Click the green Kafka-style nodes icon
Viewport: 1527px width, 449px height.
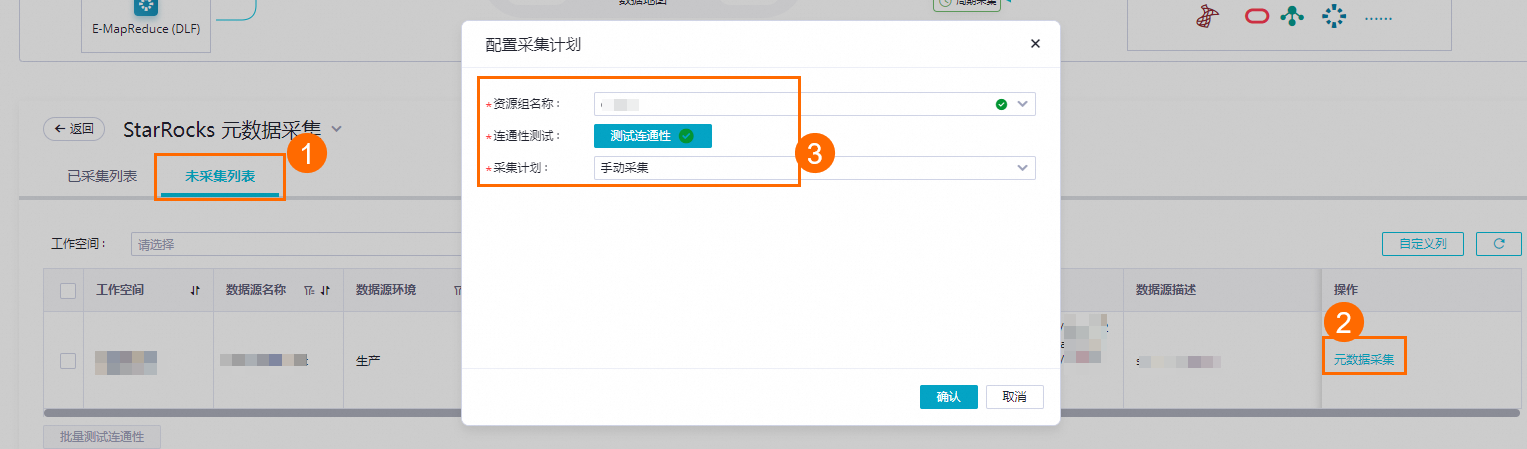(x=1293, y=17)
